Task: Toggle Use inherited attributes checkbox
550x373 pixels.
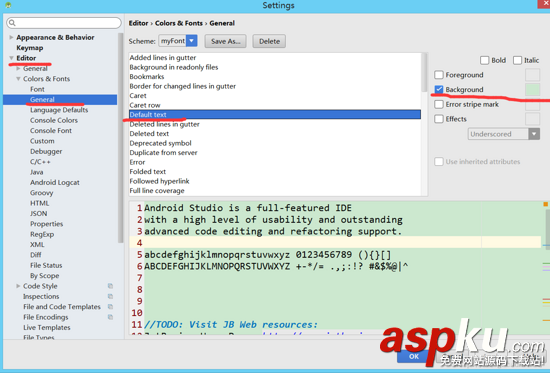Action: [x=439, y=162]
